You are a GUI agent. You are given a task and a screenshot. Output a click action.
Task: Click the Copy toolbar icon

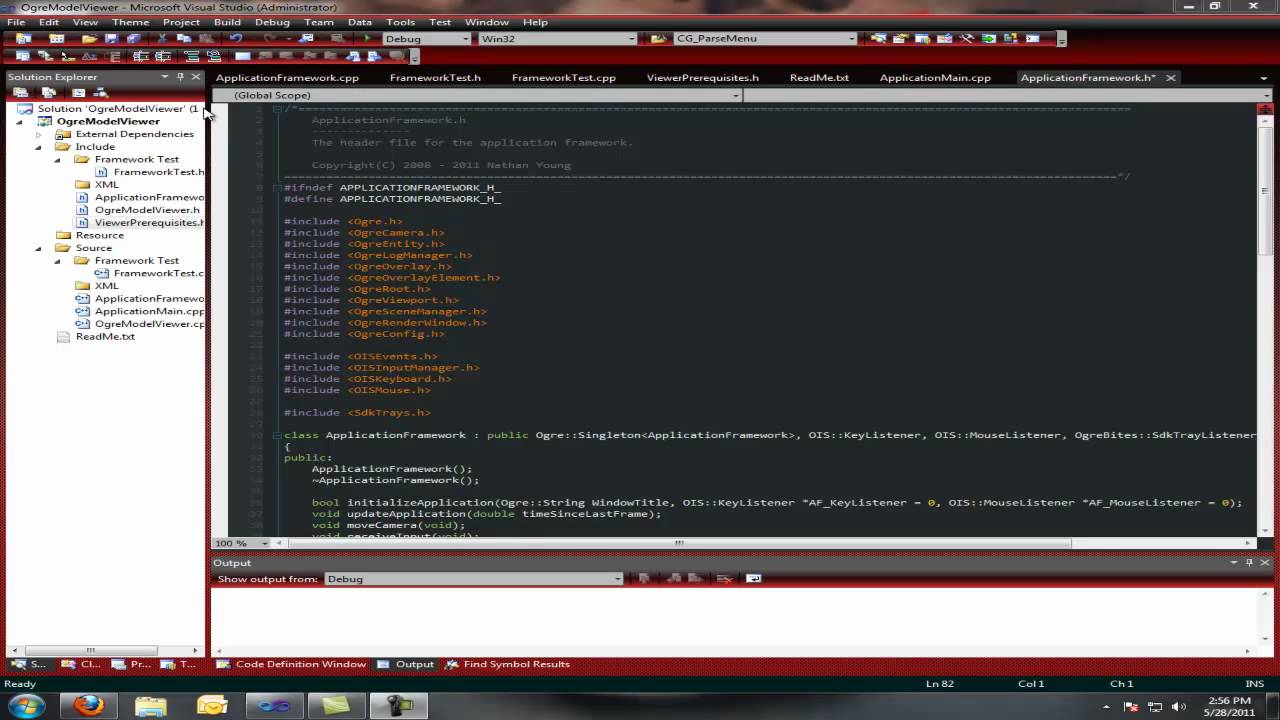coord(183,39)
